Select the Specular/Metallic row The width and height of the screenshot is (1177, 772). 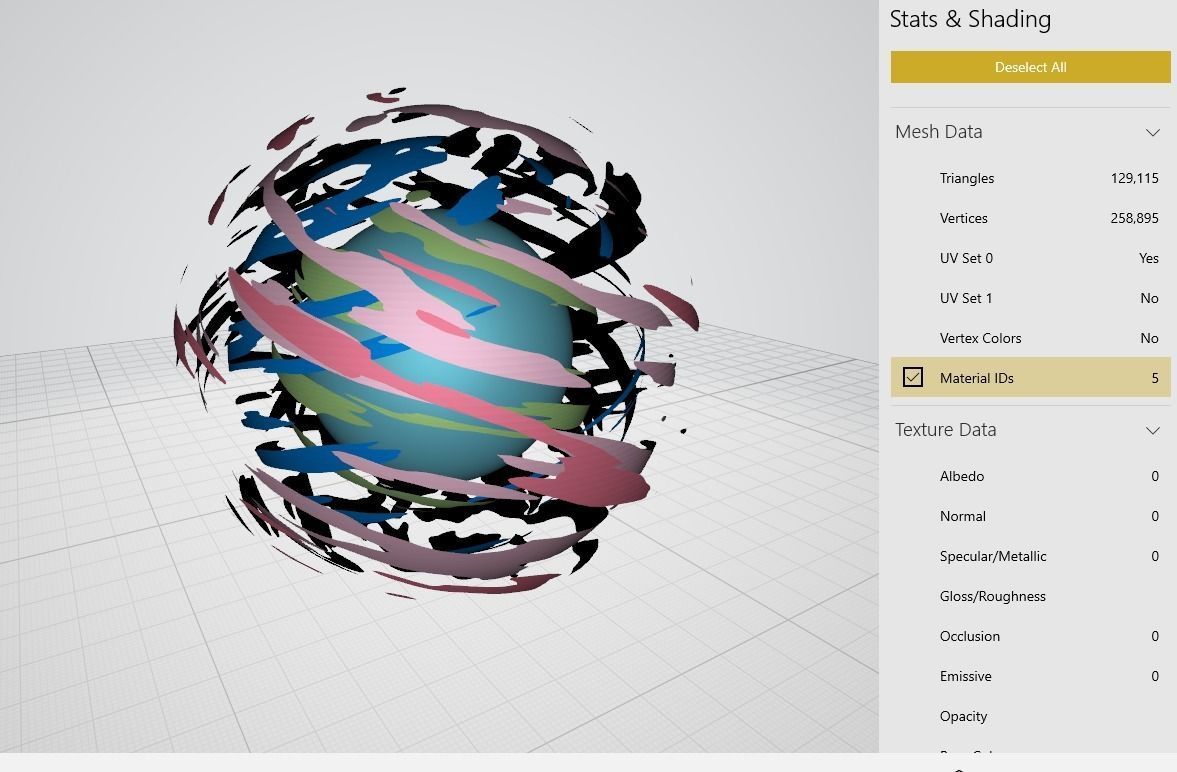point(1030,556)
